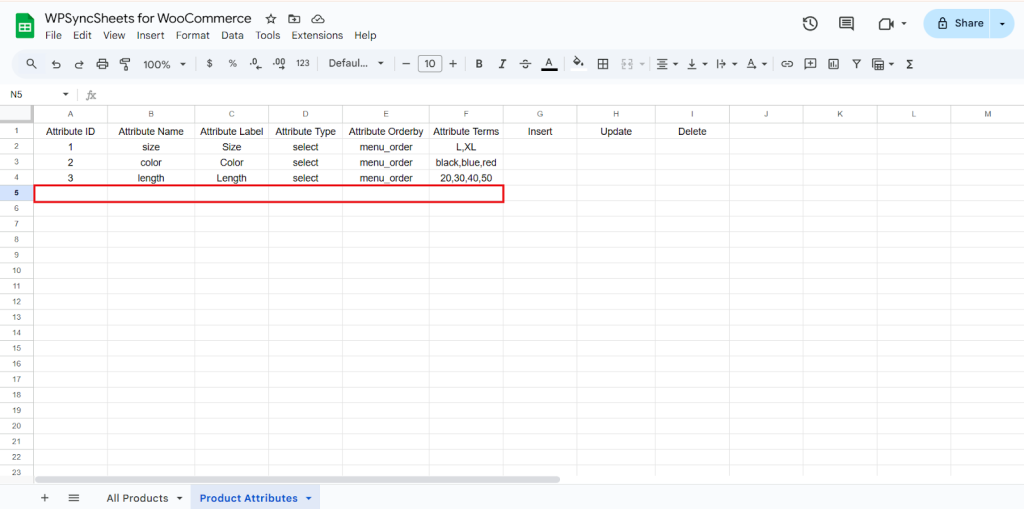Open the zoom 100% dropdown
Image resolution: width=1024 pixels, height=509 pixels.
click(165, 64)
